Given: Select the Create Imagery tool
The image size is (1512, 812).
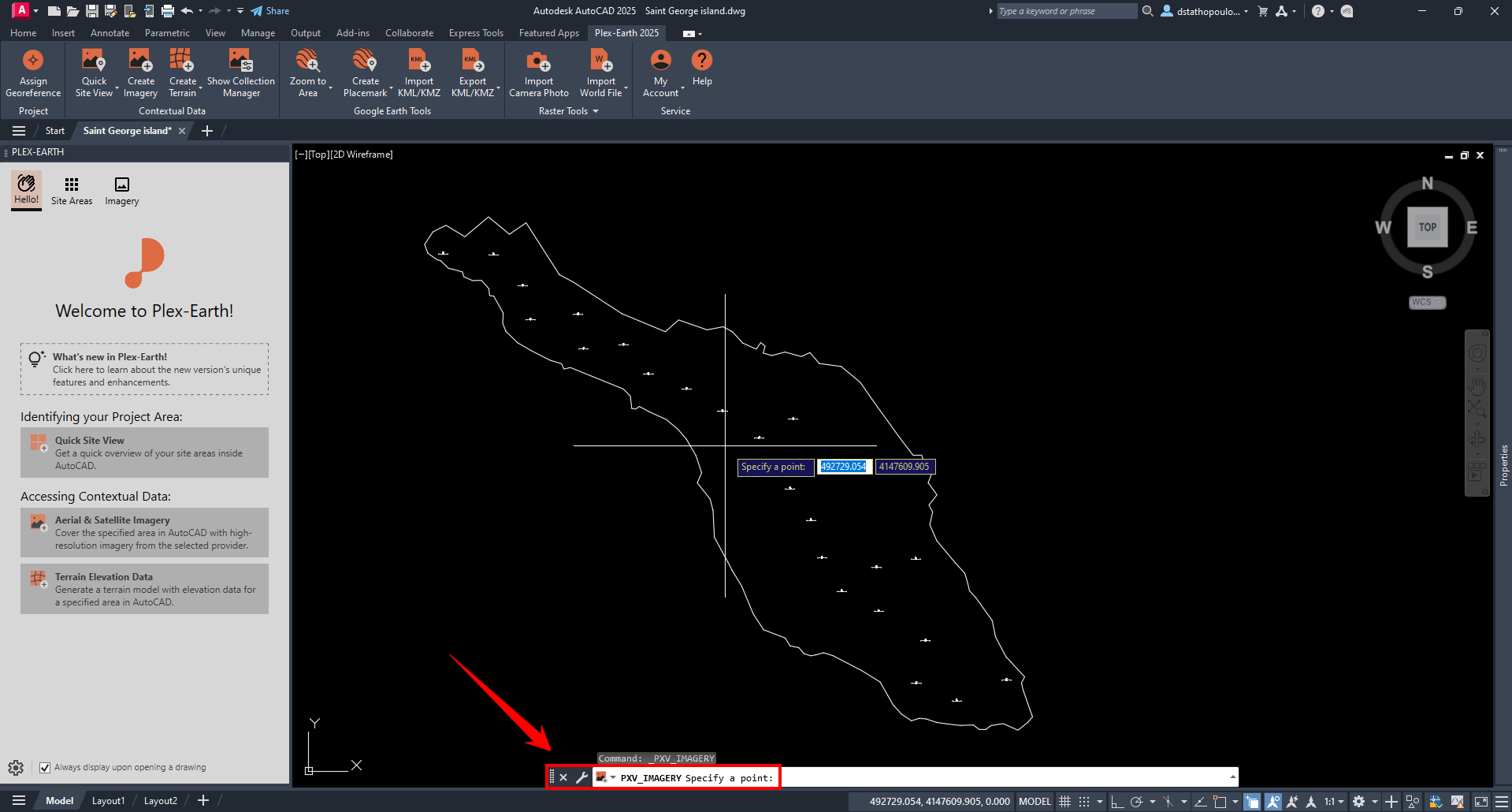Looking at the screenshot, I should tap(140, 61).
